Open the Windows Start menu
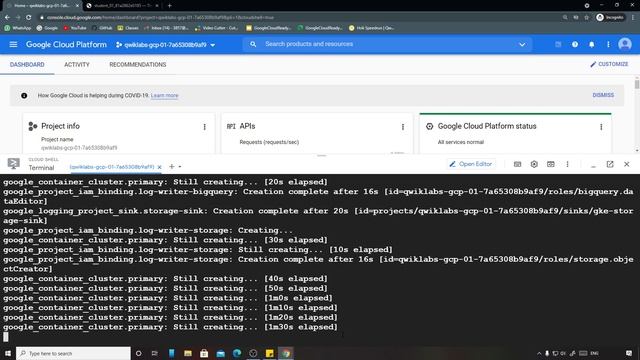 tap(7, 353)
